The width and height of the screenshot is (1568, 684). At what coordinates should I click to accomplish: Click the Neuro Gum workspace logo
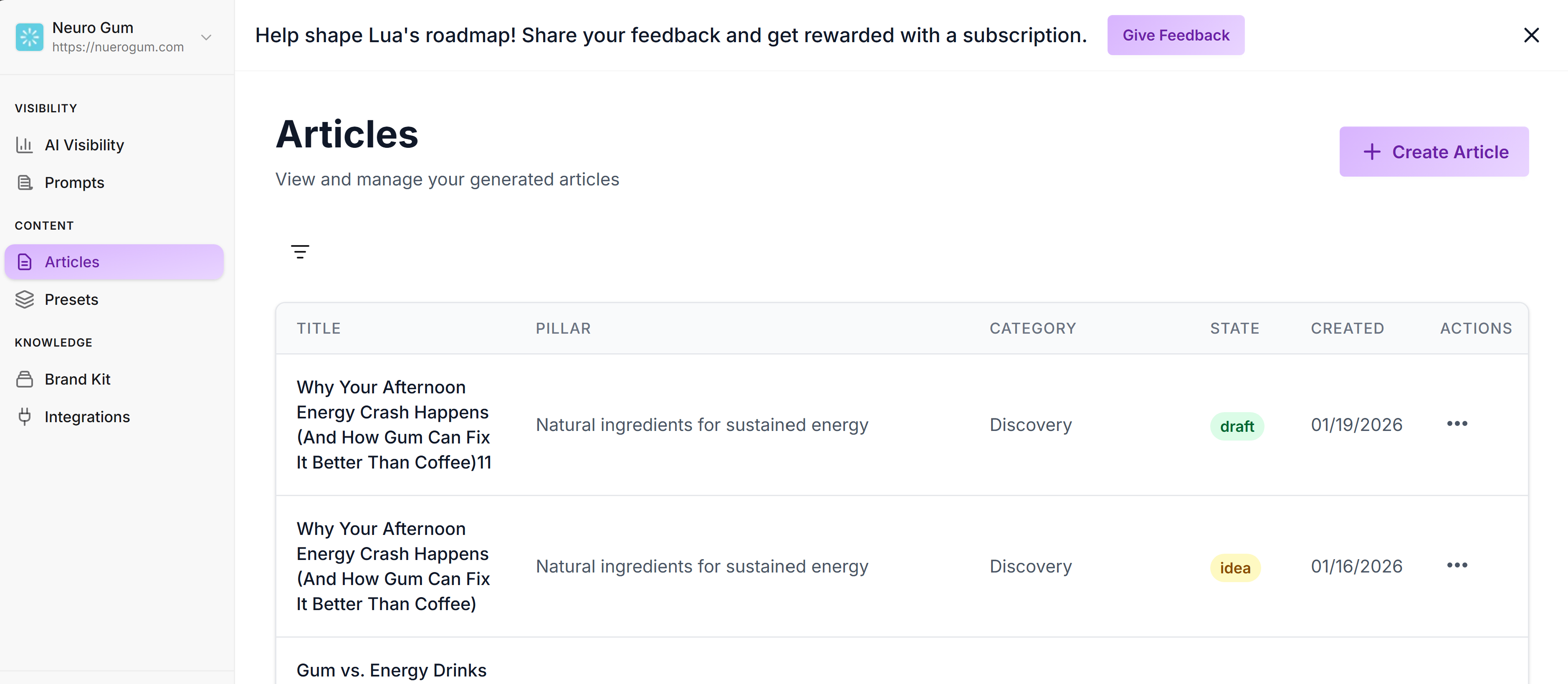(29, 37)
